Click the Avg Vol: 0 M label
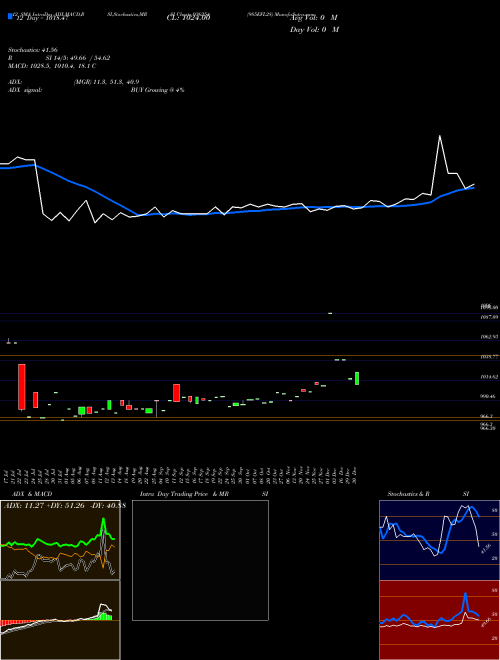500x660 pixels. click(314, 18)
